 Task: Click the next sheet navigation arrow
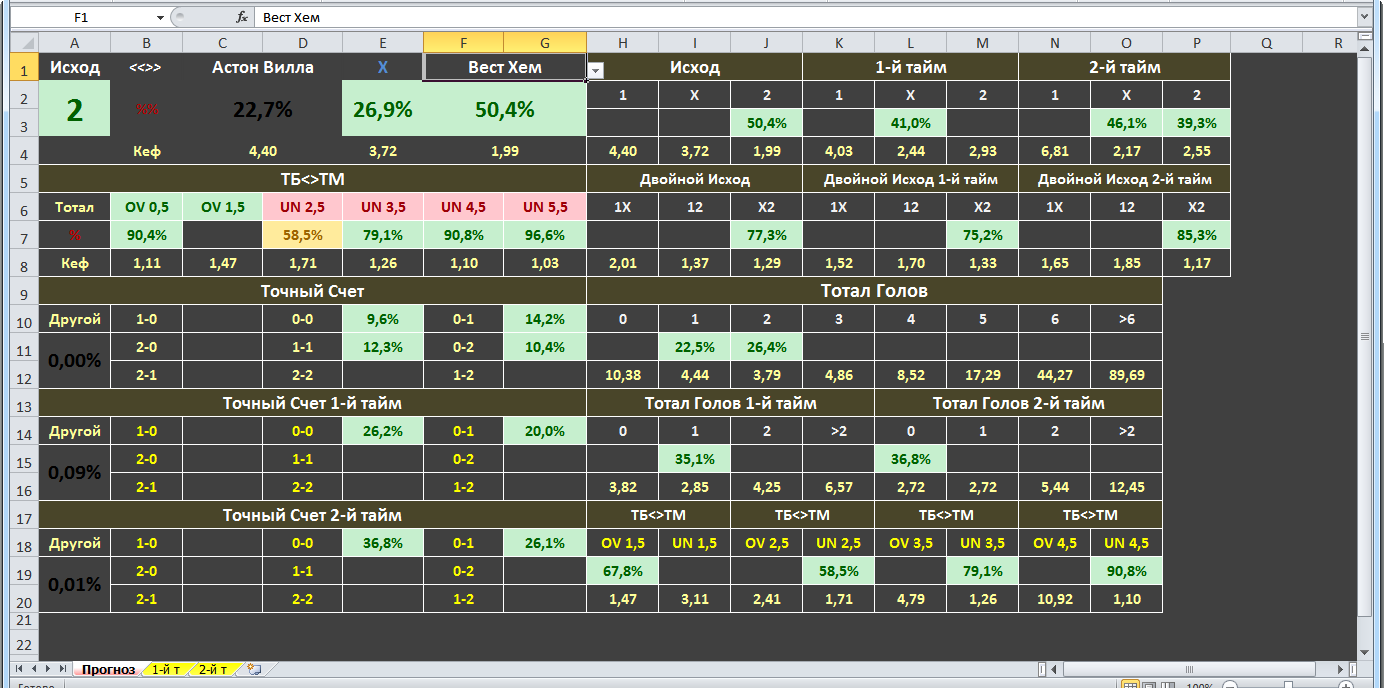coord(46,669)
